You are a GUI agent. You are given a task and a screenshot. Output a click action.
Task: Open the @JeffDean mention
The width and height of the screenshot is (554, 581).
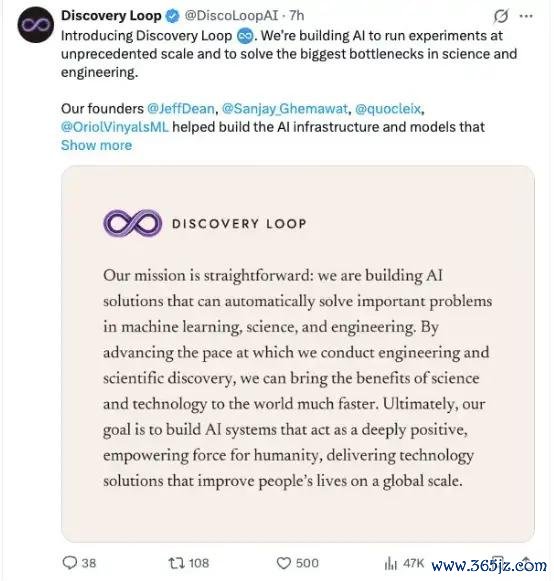(x=181, y=109)
